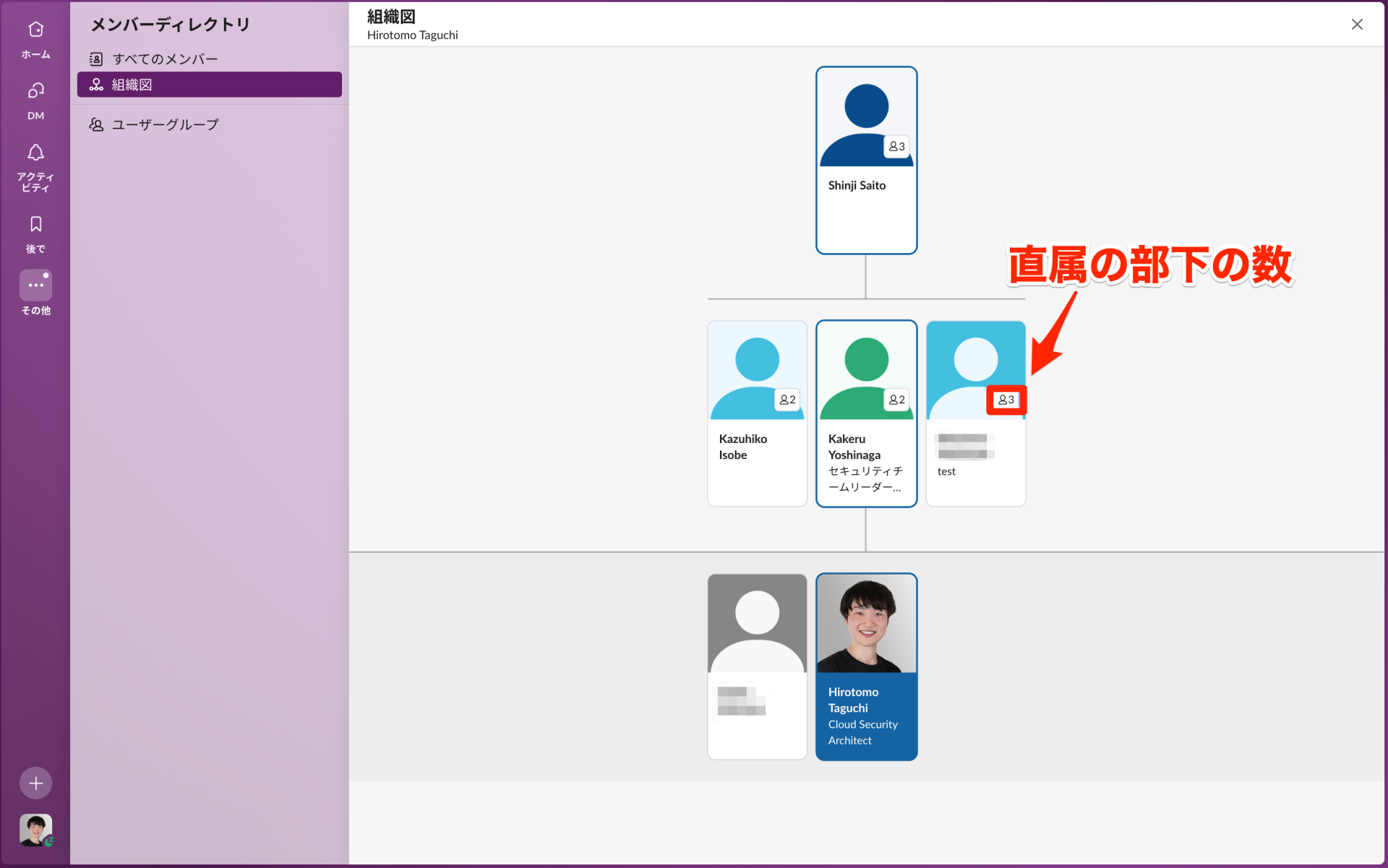Open アクティビティ from the left rail

tap(35, 153)
